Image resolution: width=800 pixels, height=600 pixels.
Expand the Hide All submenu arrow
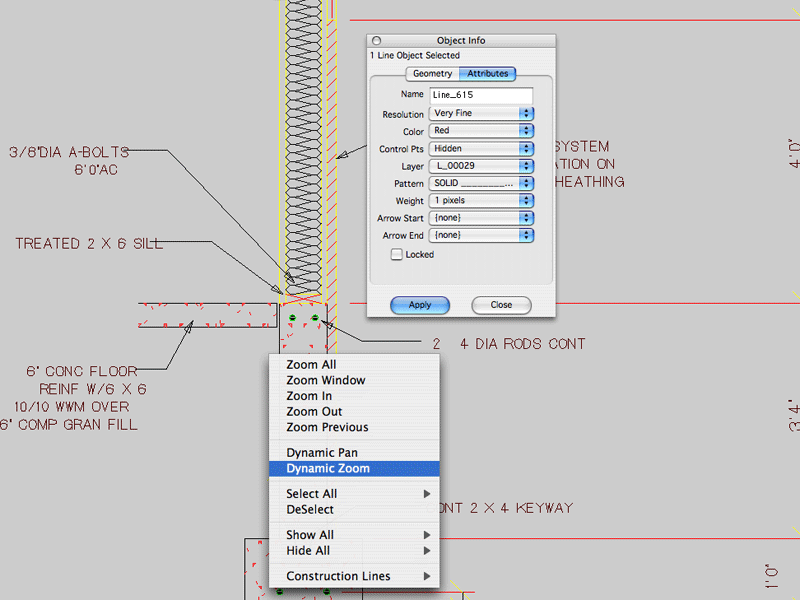tap(427, 551)
